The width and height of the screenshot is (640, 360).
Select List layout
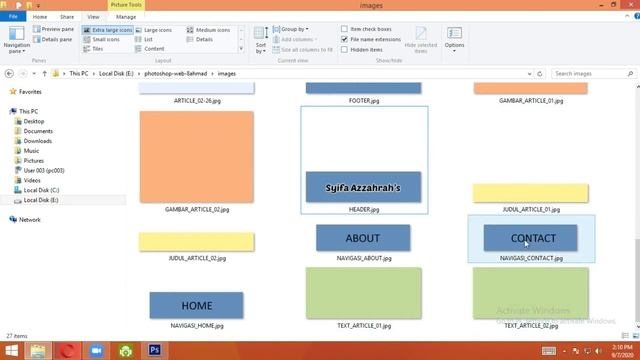click(x=144, y=40)
